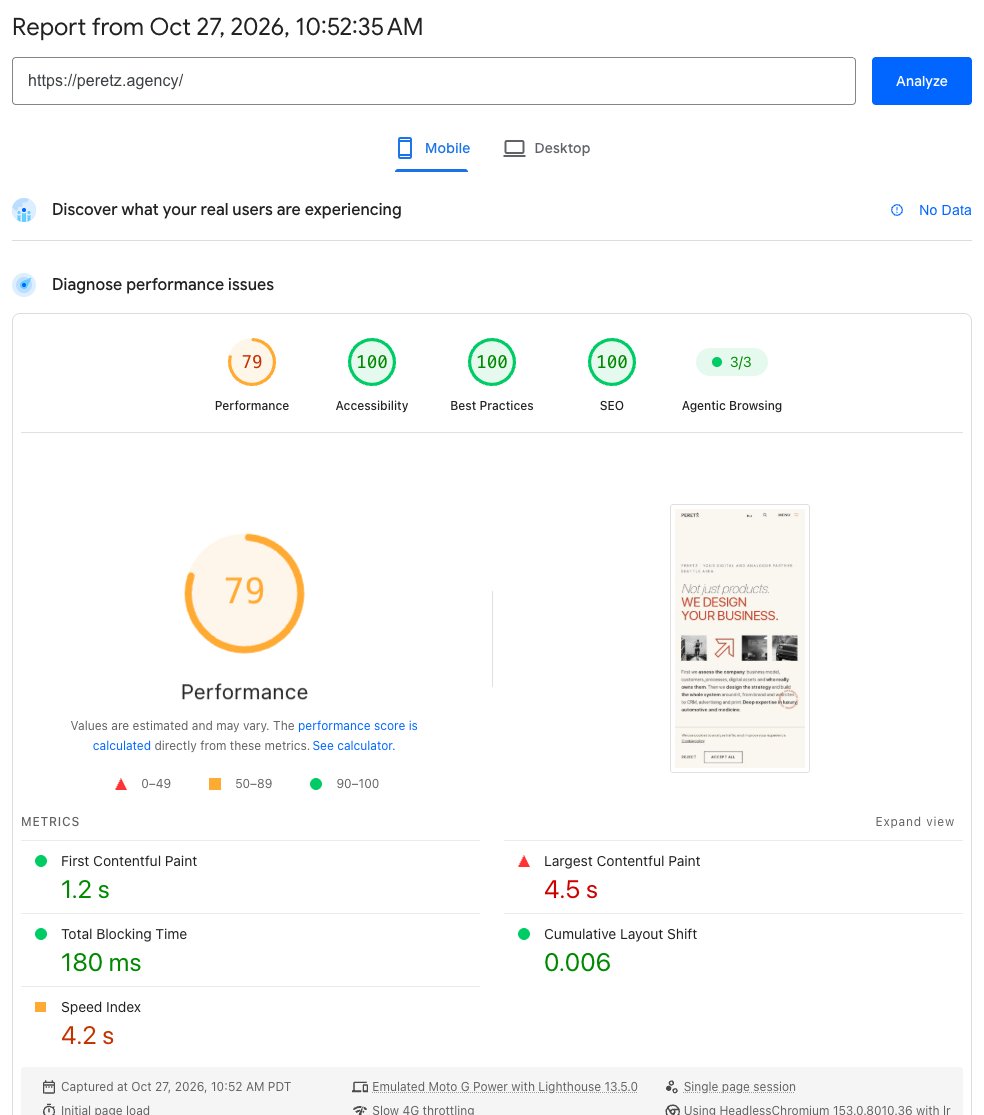Screen dimensions: 984x1115
Task: Click the Largest Contentful Paint label
Action: [x=622, y=861]
